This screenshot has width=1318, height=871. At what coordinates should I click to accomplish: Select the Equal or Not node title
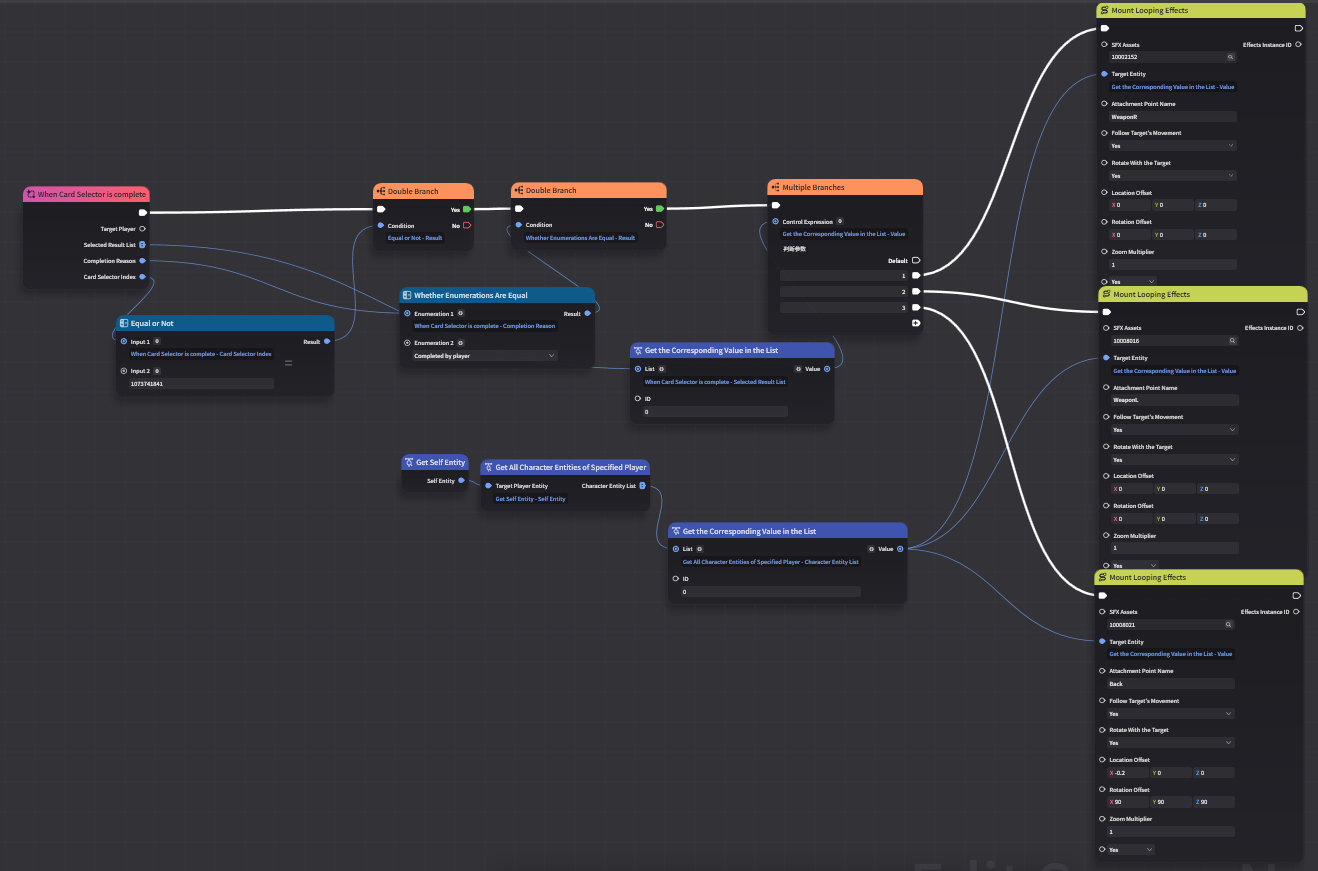click(152, 323)
